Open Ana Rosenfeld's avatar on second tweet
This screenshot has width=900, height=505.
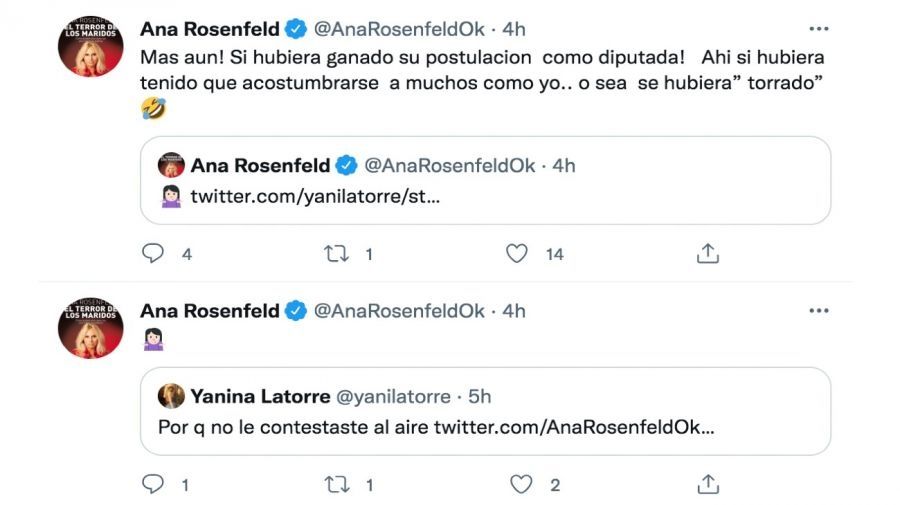click(91, 328)
